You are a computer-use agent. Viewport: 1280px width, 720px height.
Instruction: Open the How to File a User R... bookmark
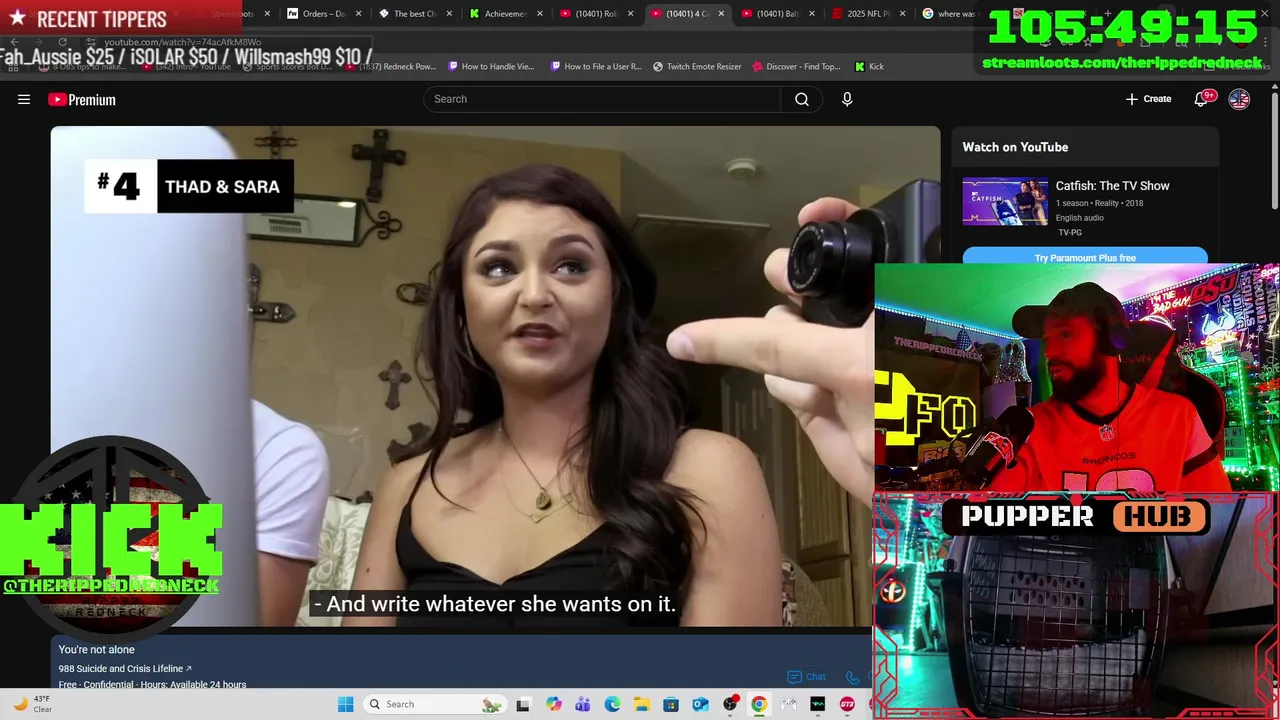pos(596,67)
